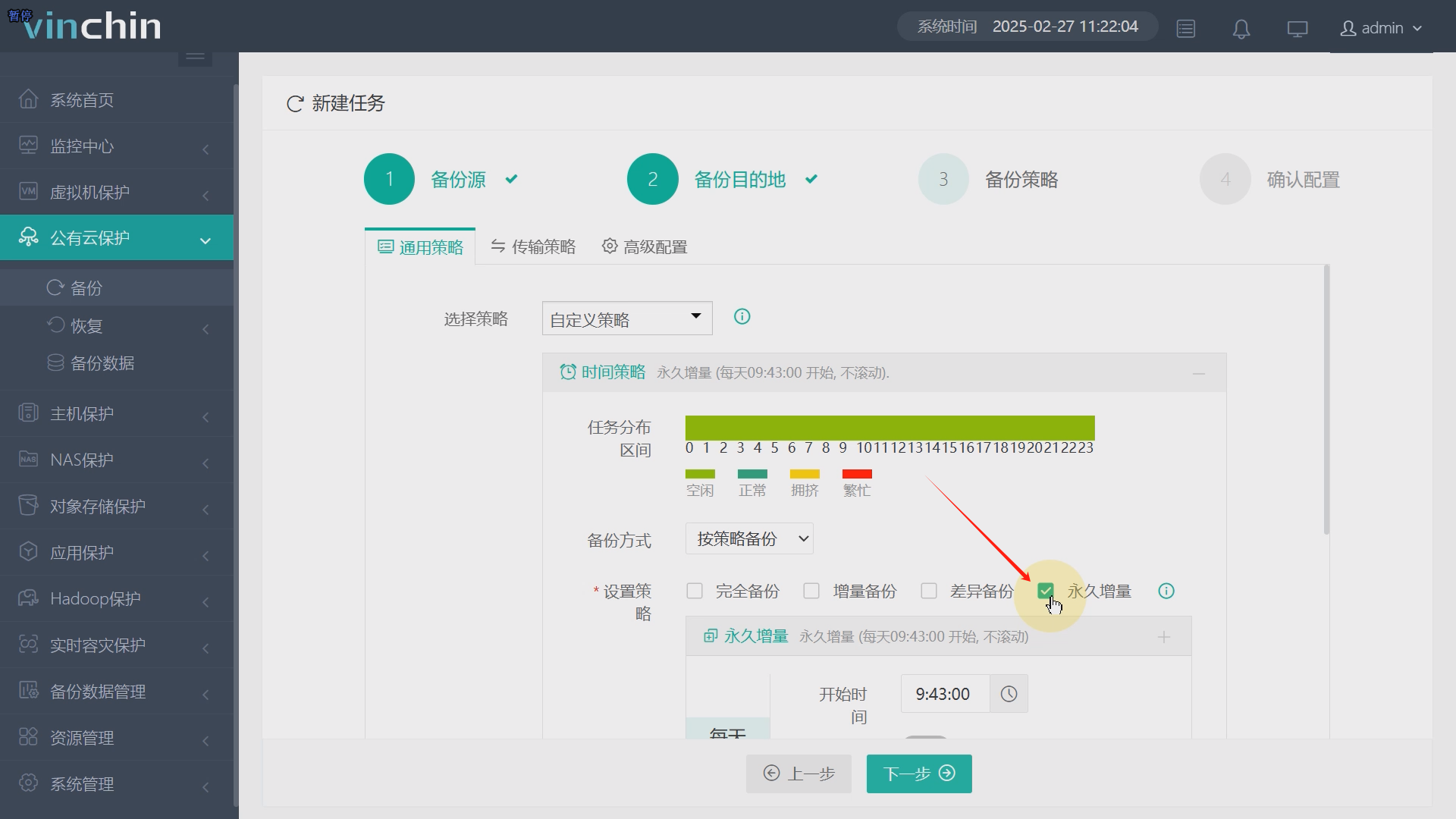
Task: Go back with the 上一步 button
Action: click(799, 773)
